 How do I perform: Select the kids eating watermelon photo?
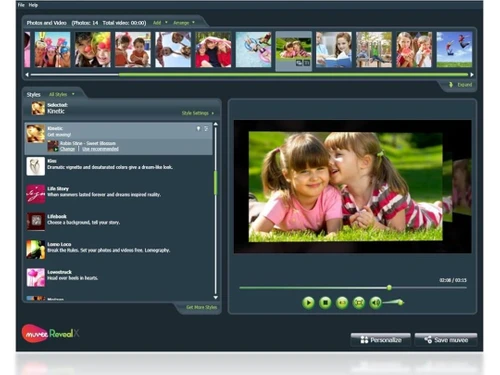[414, 50]
